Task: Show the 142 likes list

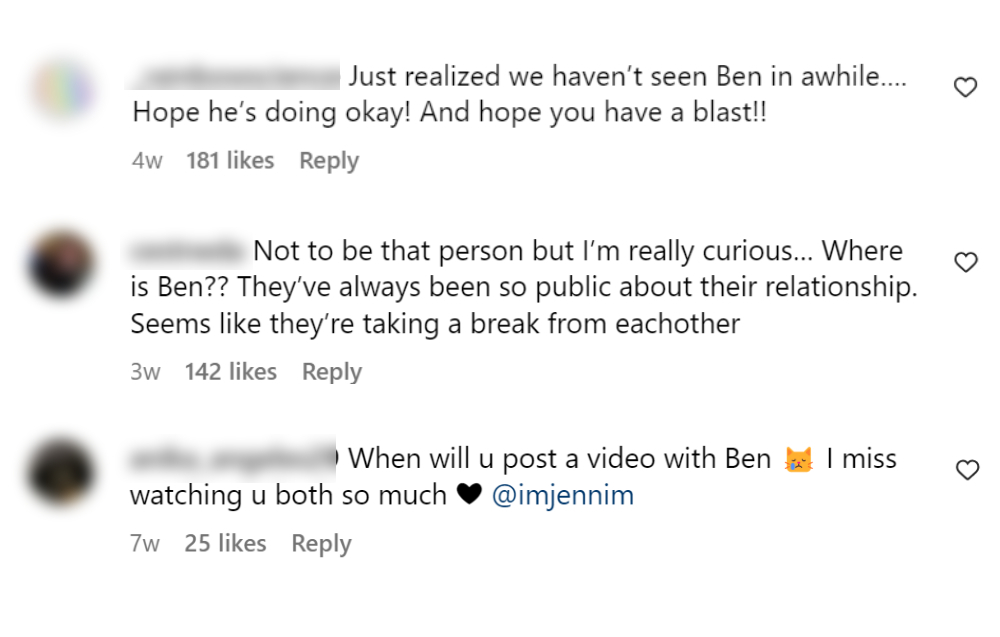Action: (231, 372)
